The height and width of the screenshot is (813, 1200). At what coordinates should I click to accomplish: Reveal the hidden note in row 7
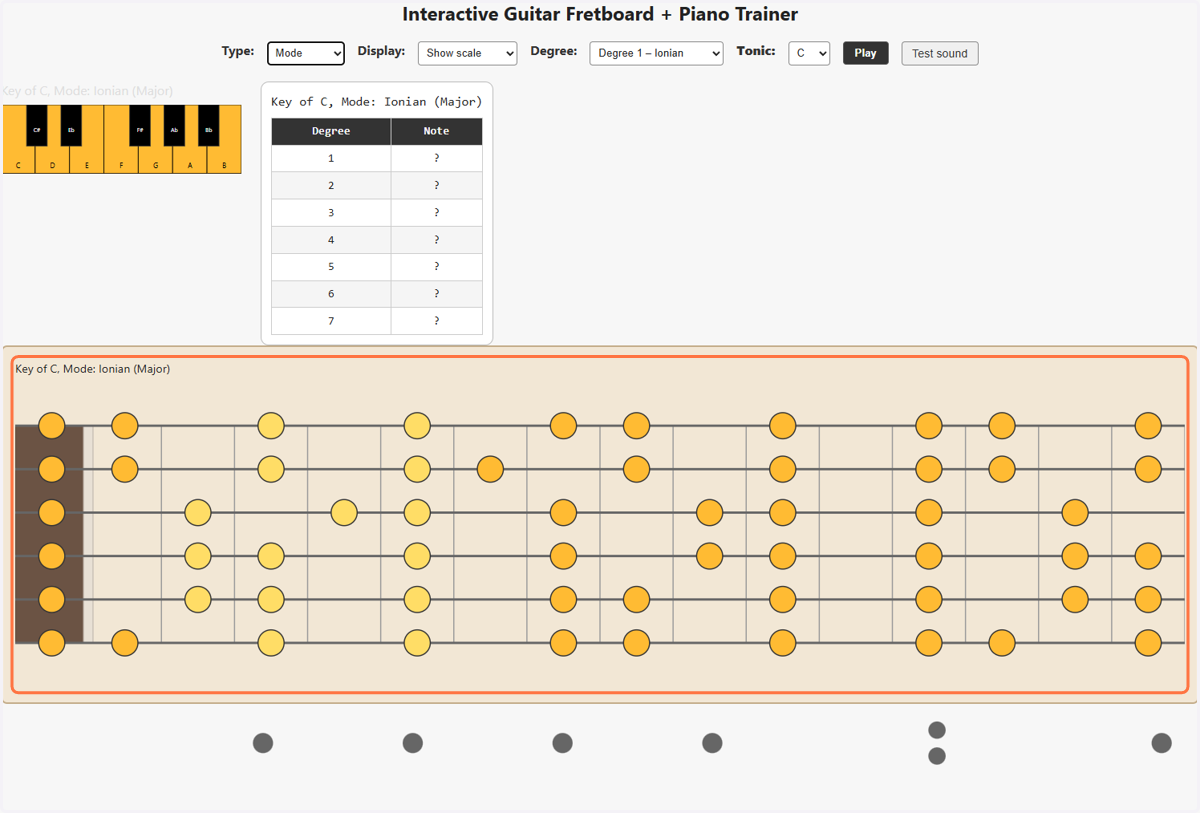pyautogui.click(x=437, y=321)
